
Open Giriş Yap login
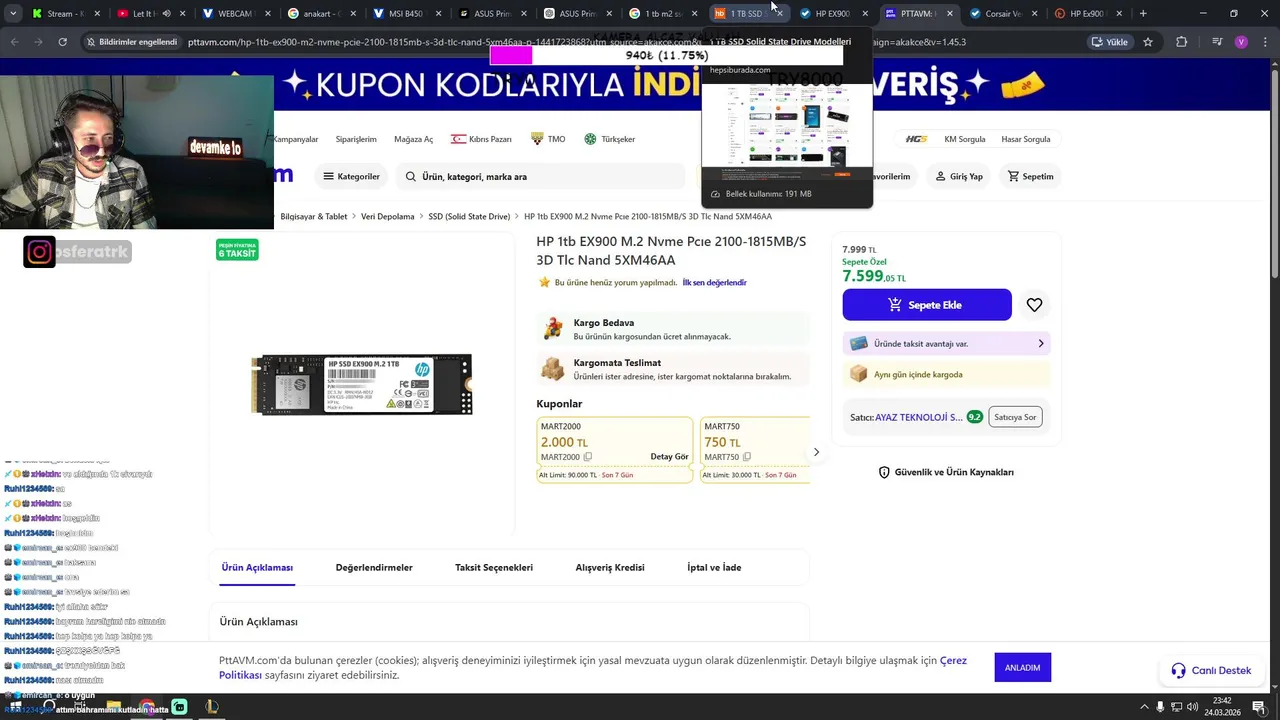959,176
